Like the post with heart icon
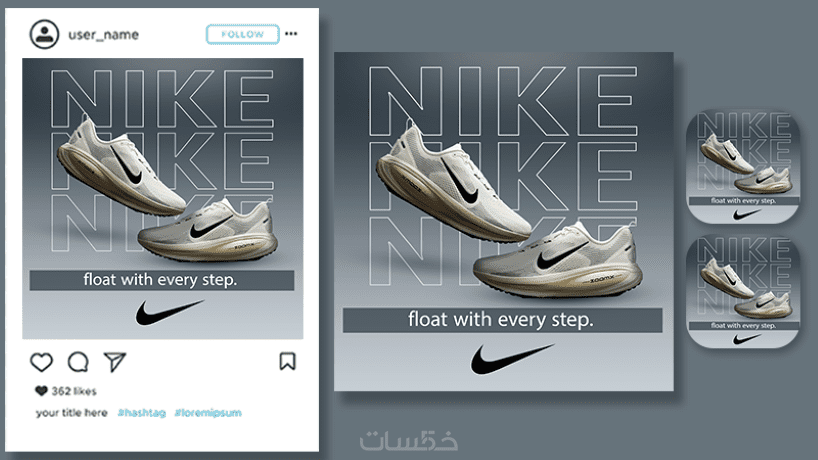This screenshot has height=460, width=818. pos(41,362)
